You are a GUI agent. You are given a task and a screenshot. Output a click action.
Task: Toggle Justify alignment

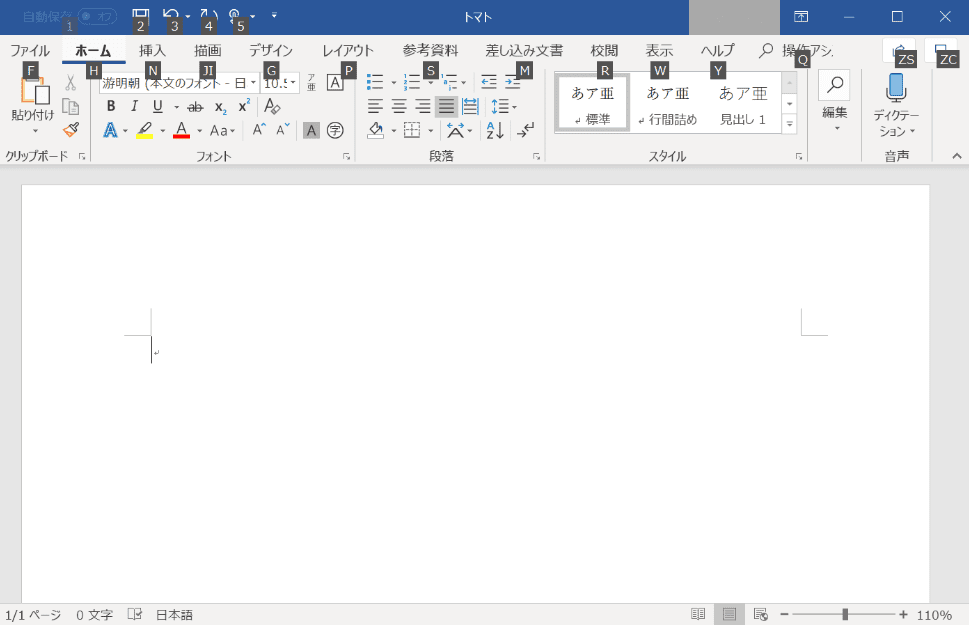(x=446, y=106)
